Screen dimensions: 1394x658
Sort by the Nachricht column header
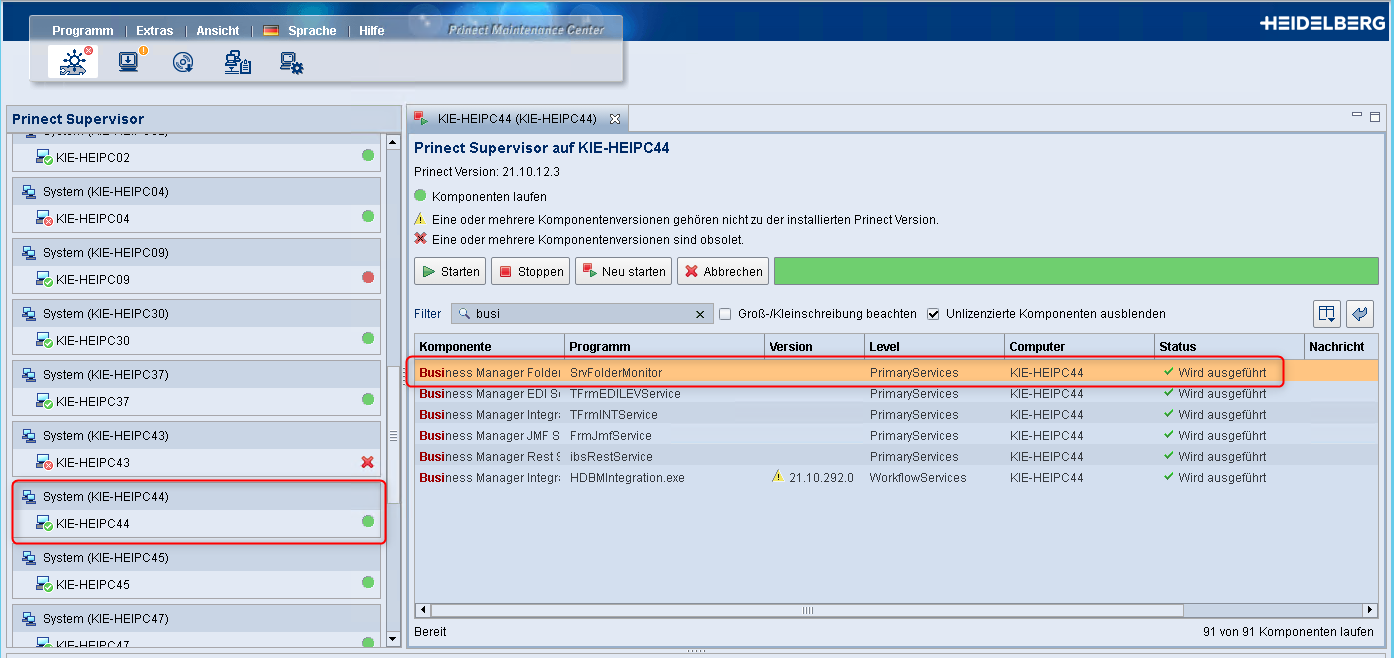click(1341, 347)
